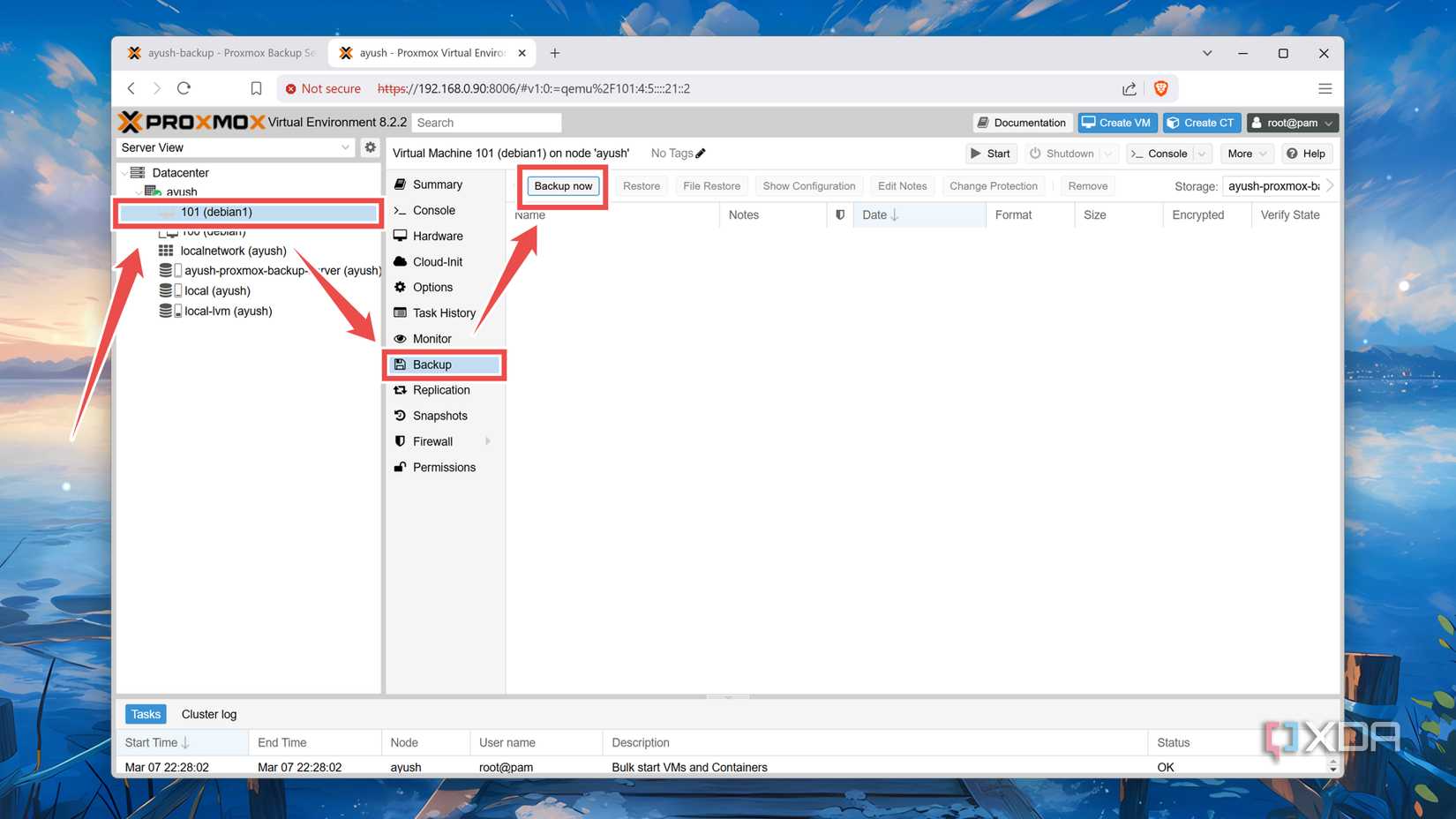View Task History for the VM
Viewport: 1456px width, 819px height.
coord(444,312)
